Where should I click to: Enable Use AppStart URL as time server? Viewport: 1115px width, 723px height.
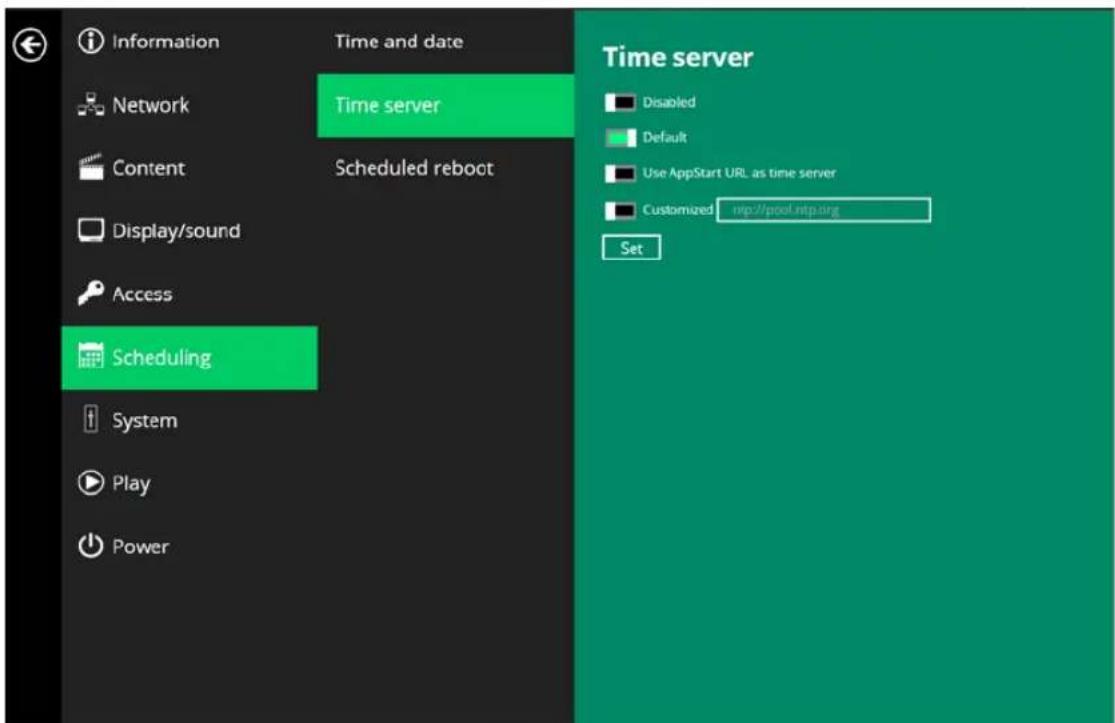pyautogui.click(x=619, y=173)
